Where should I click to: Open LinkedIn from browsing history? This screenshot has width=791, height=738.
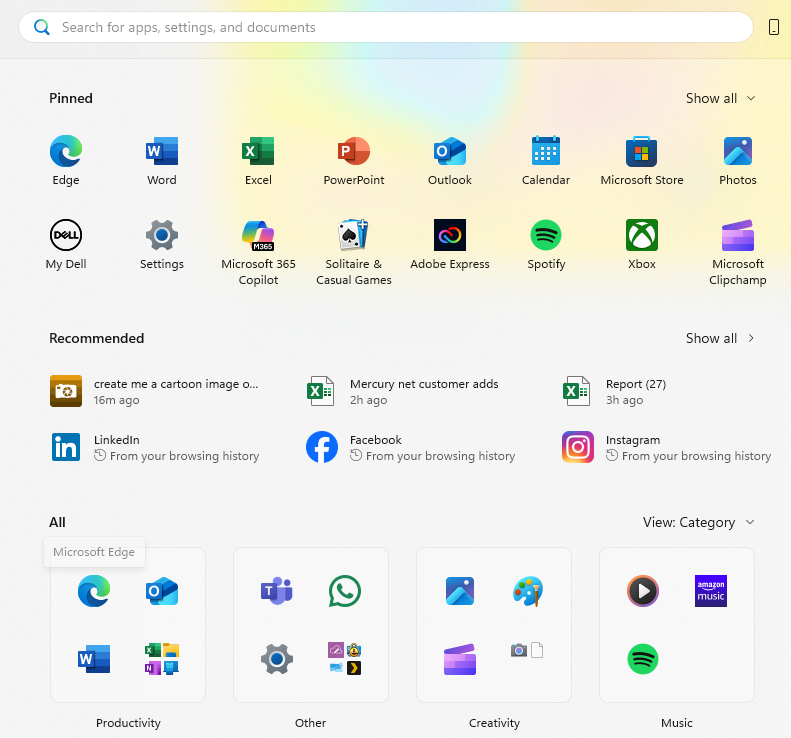click(x=154, y=447)
